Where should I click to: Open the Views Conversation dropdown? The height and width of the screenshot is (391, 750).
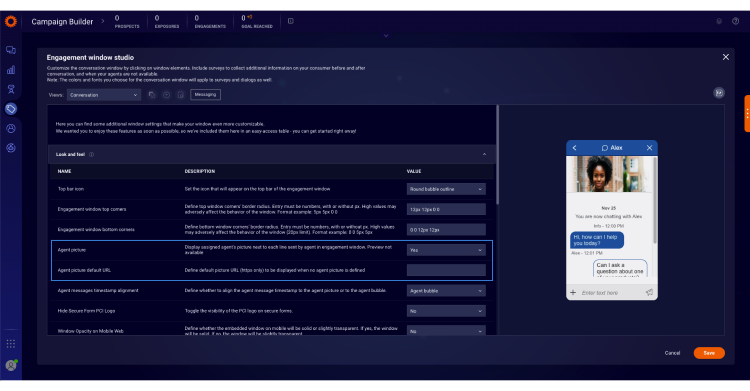point(104,95)
